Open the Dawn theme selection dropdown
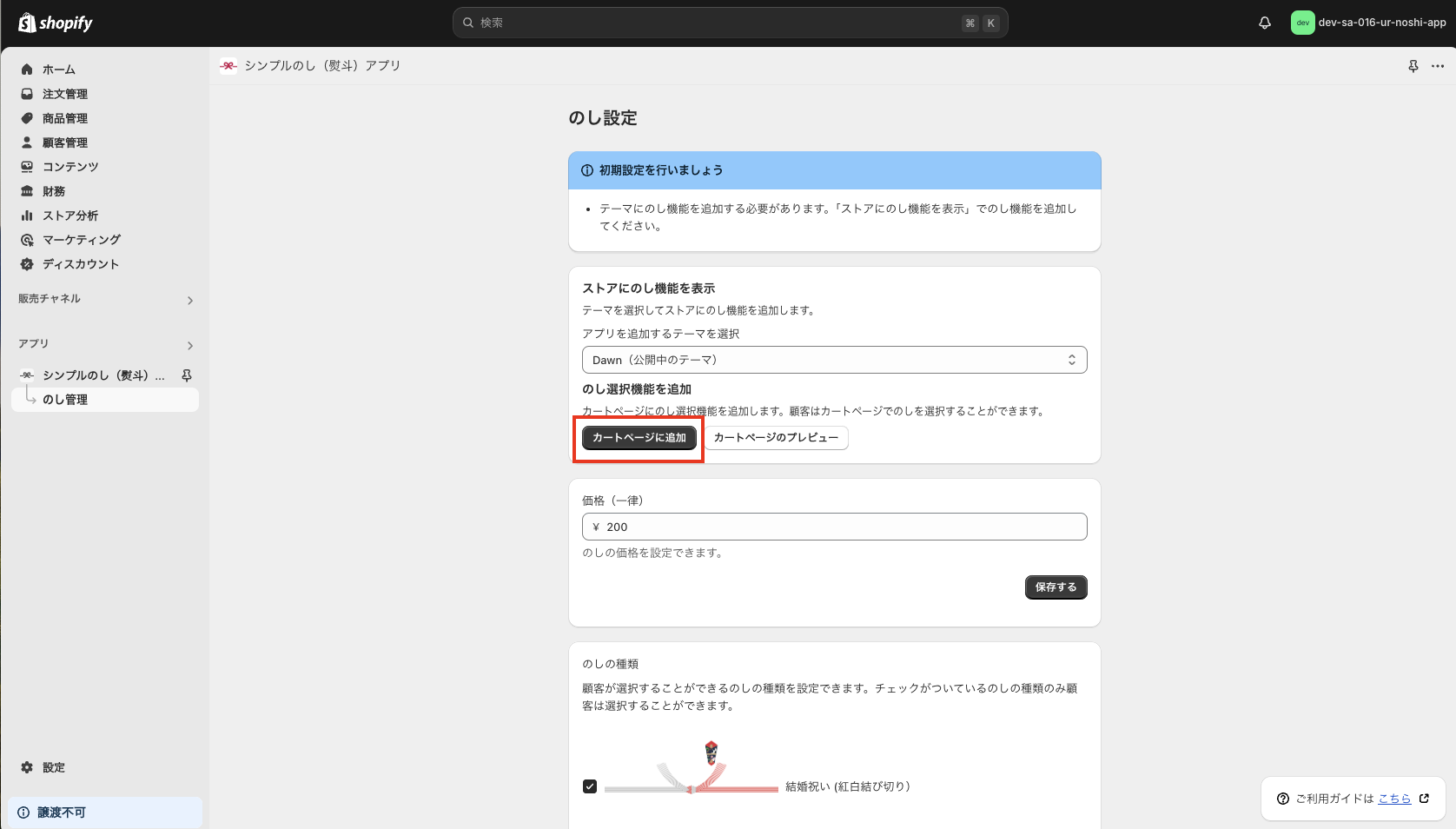Image resolution: width=1456 pixels, height=829 pixels. click(x=834, y=359)
